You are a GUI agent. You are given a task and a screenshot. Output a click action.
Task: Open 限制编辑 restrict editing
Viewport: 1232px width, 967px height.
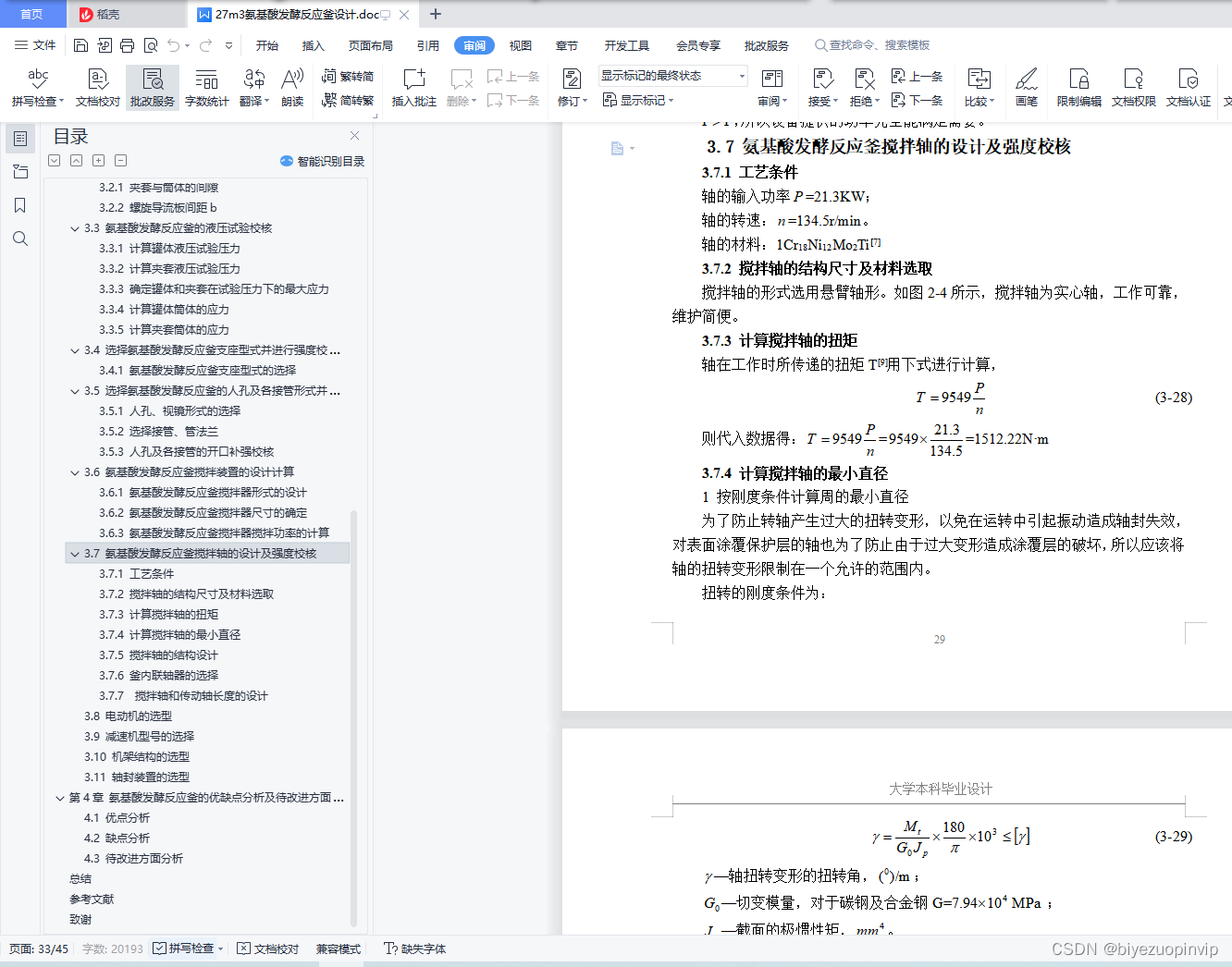(1079, 87)
